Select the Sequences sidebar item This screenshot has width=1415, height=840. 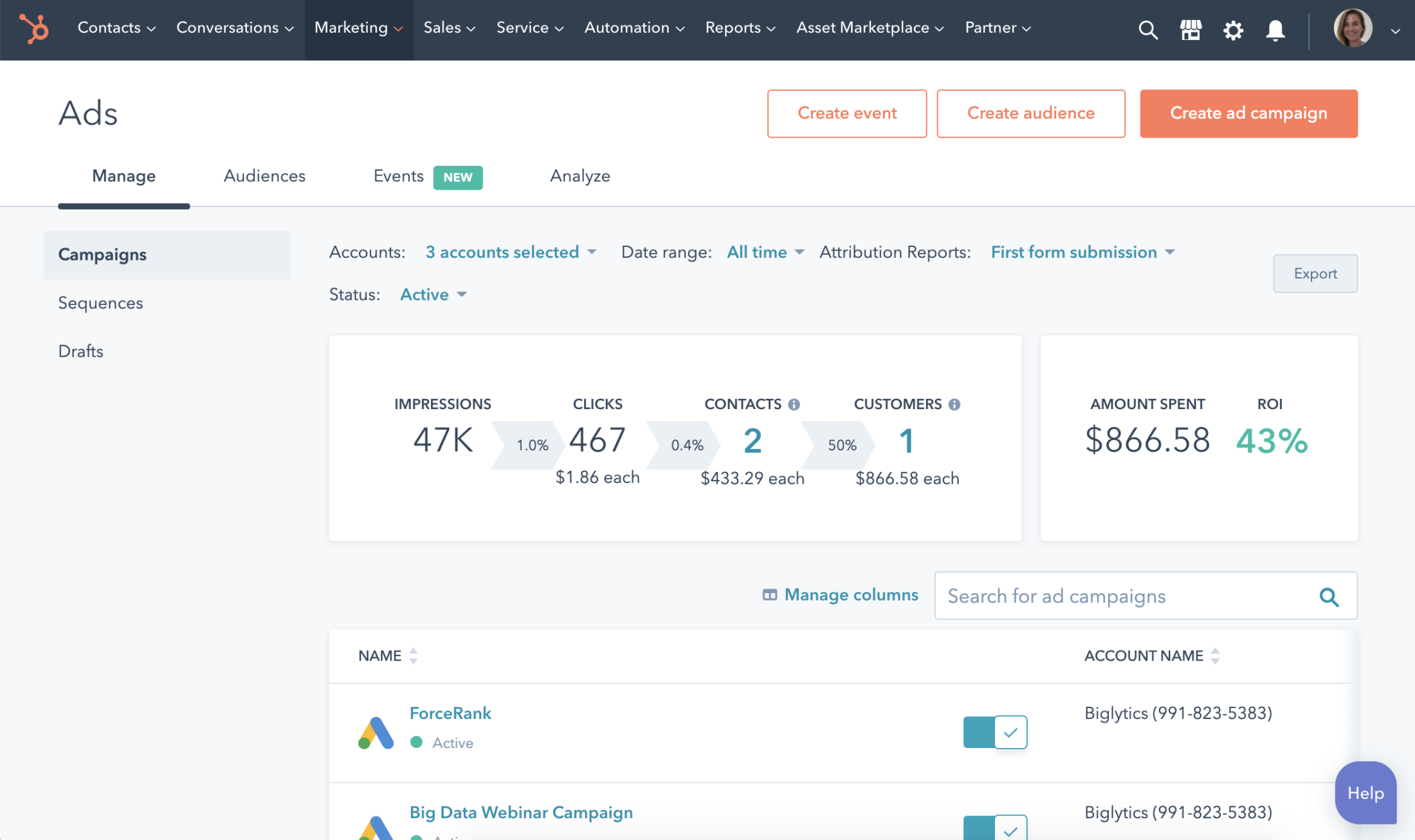(x=100, y=302)
